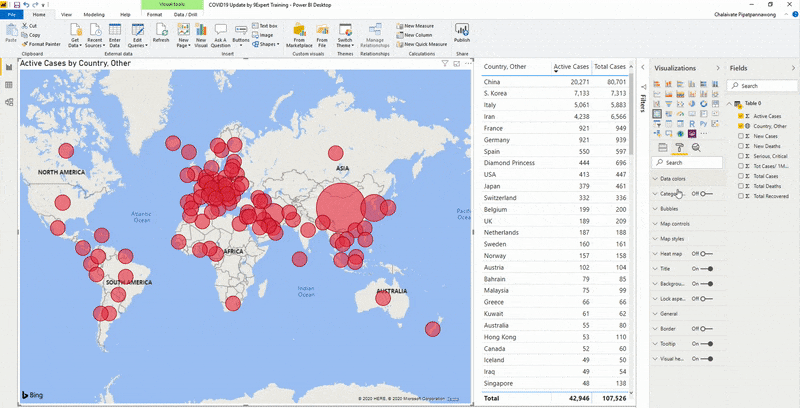800x408 pixels.
Task: Toggle the Border switch
Action: coord(707,328)
